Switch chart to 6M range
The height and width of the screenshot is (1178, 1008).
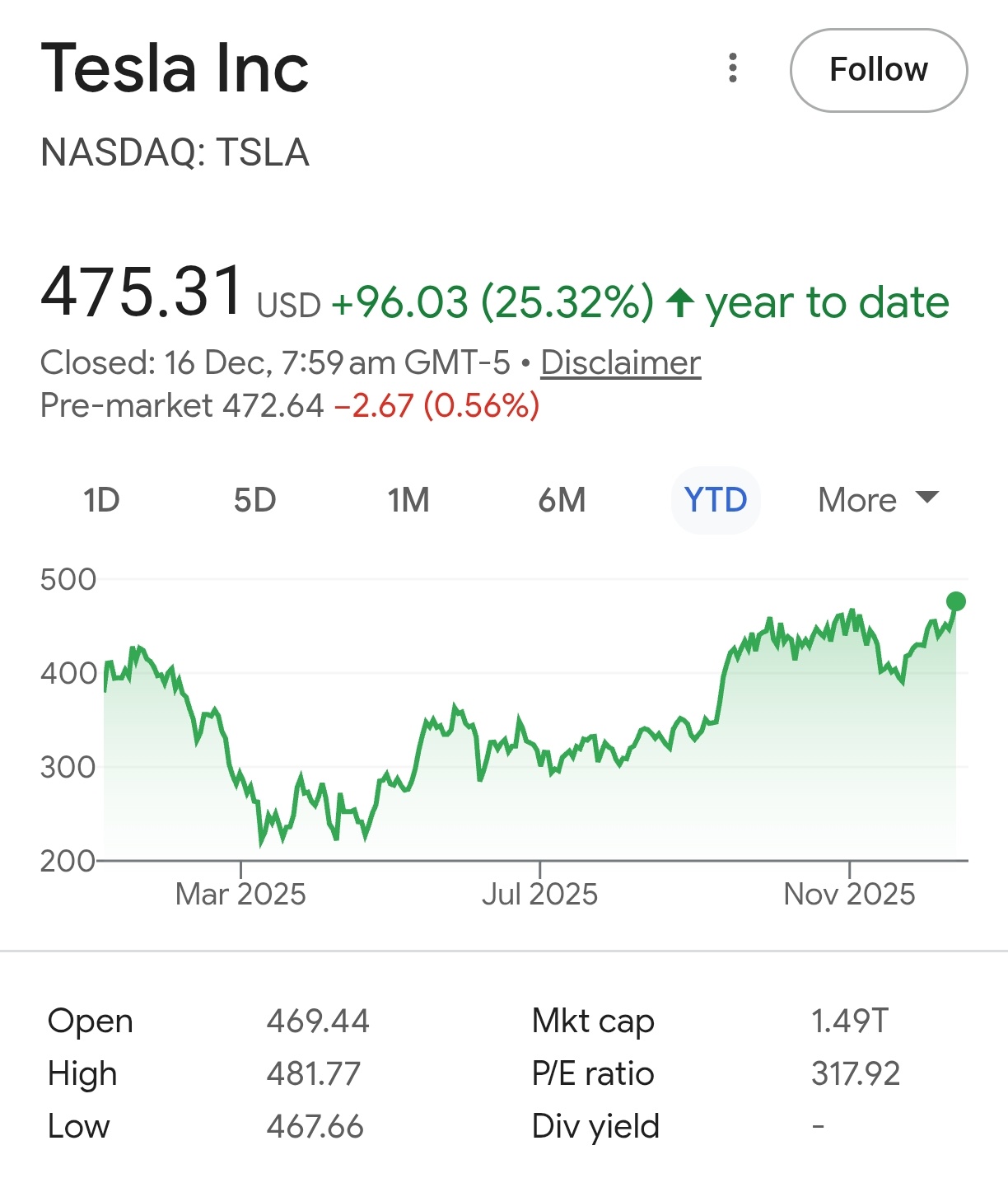tap(562, 500)
